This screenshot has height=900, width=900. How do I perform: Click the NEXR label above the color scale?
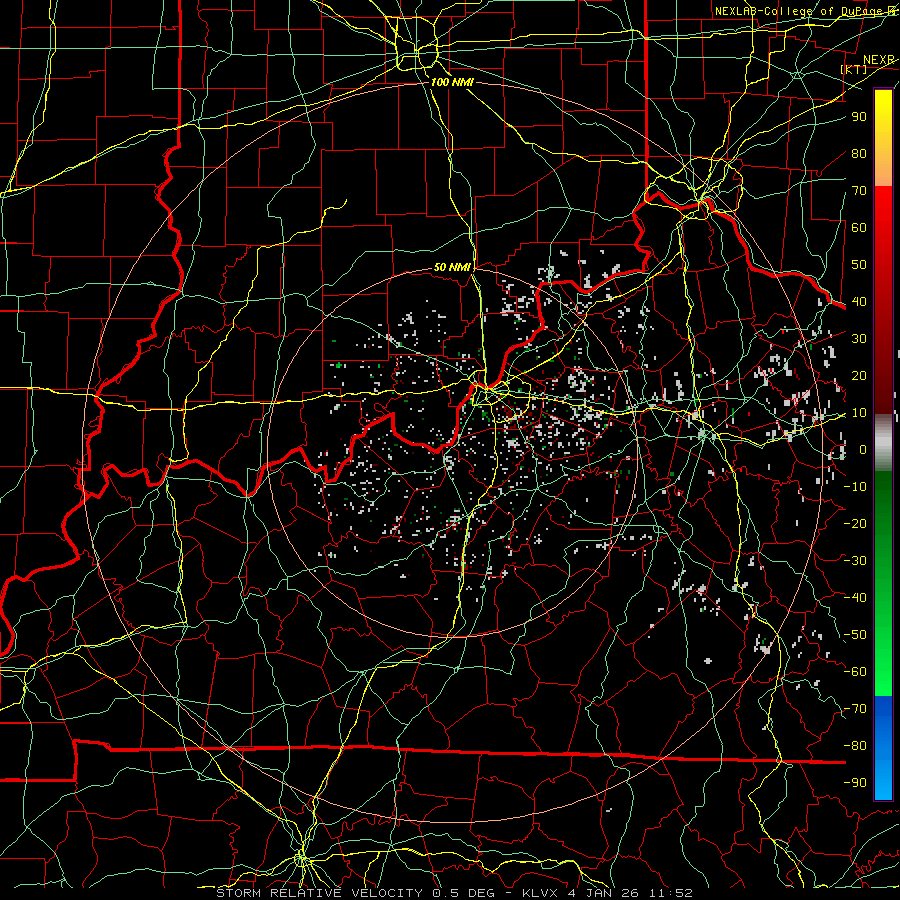[879, 60]
